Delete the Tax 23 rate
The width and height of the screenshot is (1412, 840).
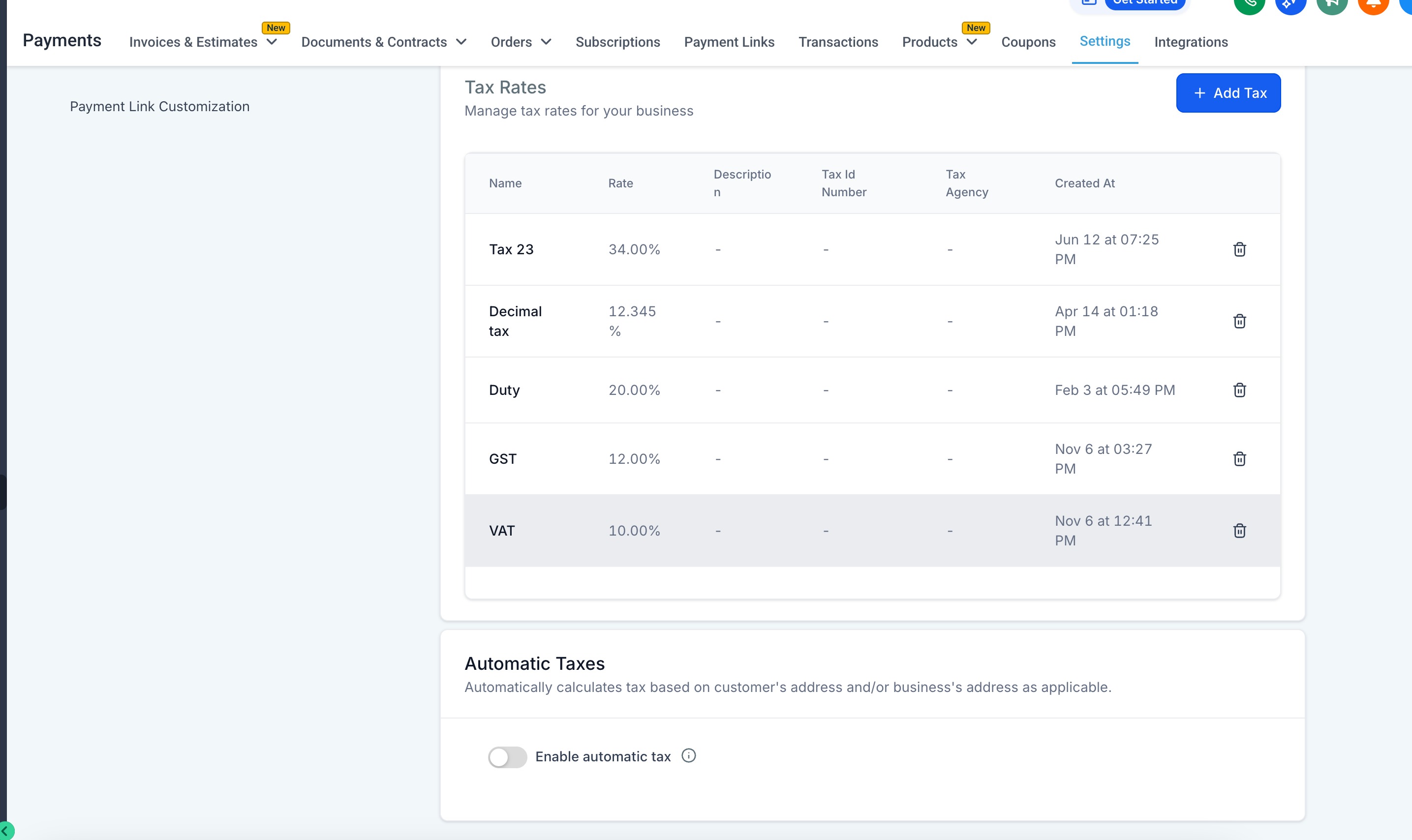1239,249
